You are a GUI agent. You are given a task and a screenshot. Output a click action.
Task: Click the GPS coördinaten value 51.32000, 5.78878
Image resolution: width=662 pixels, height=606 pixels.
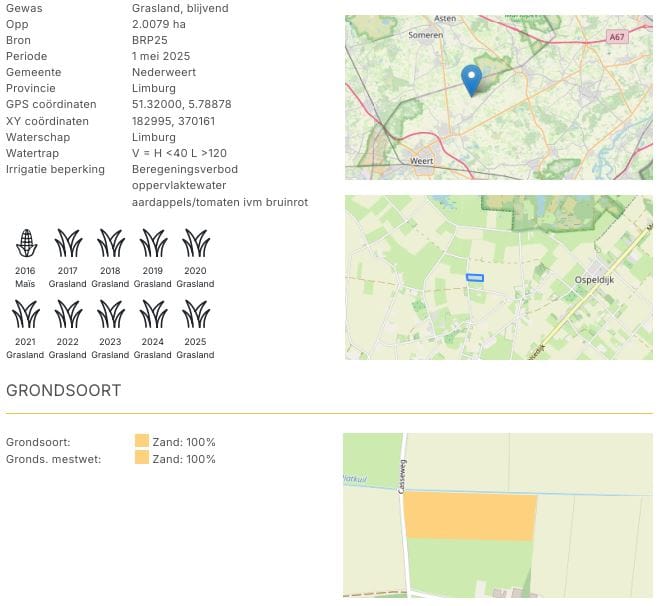(x=182, y=105)
